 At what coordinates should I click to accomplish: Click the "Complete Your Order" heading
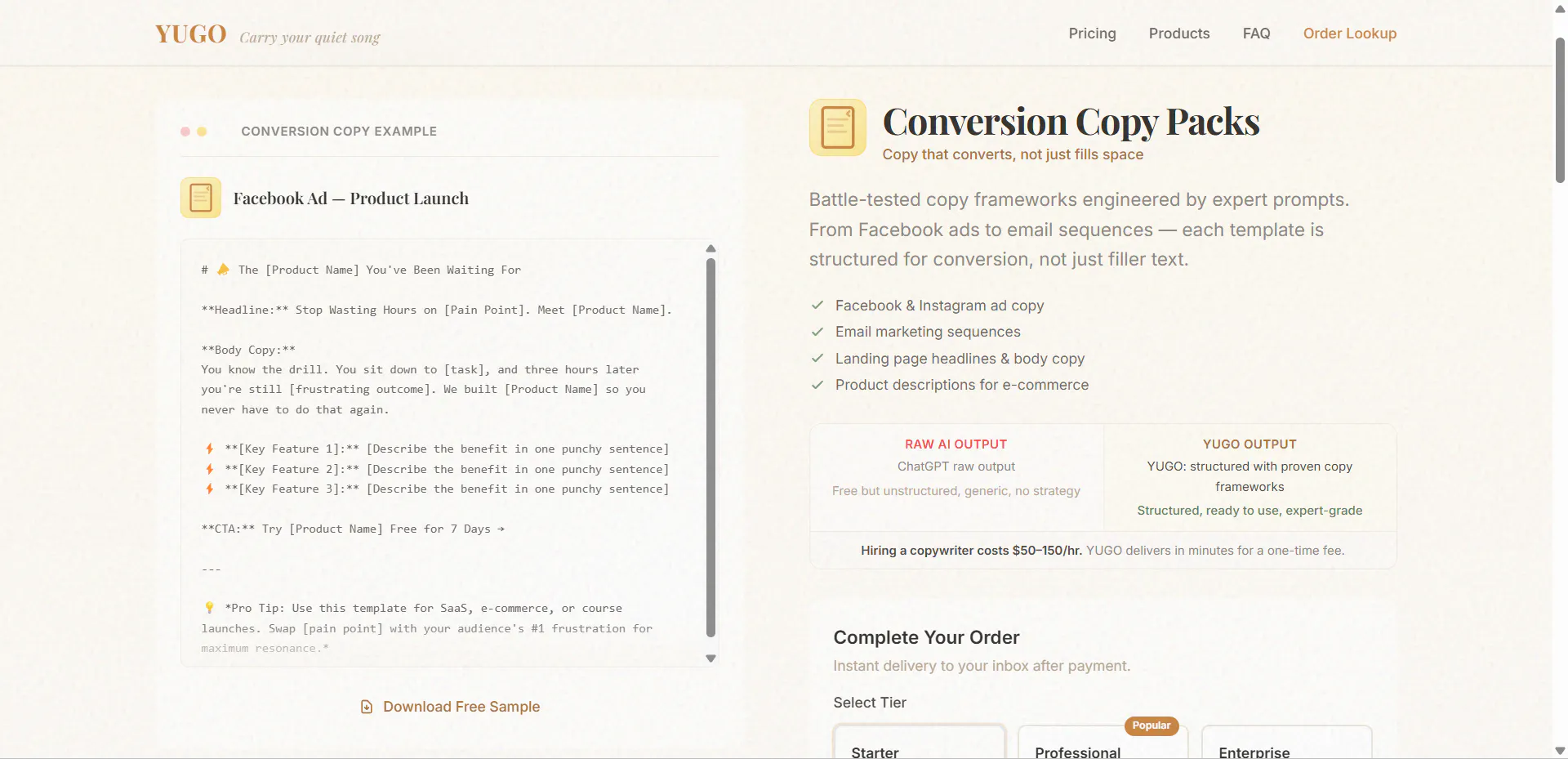tap(926, 637)
